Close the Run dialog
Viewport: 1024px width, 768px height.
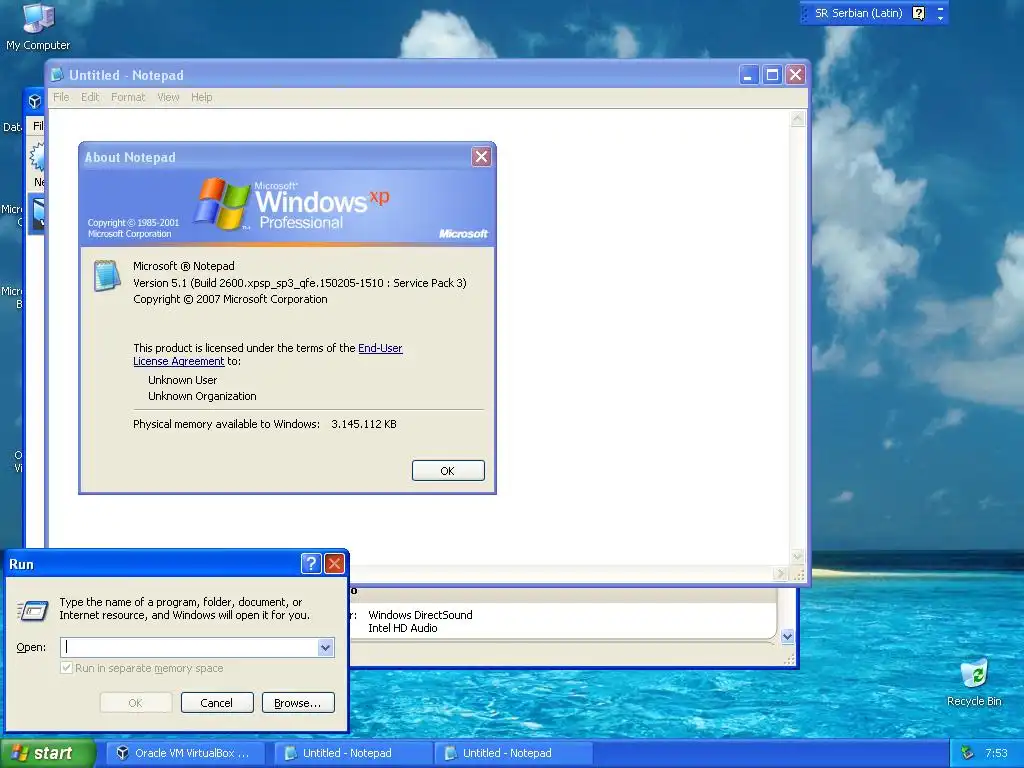point(334,564)
